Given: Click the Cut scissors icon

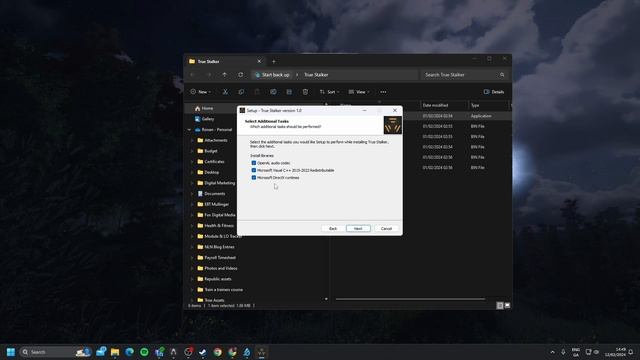Looking at the screenshot, I should coord(225,92).
